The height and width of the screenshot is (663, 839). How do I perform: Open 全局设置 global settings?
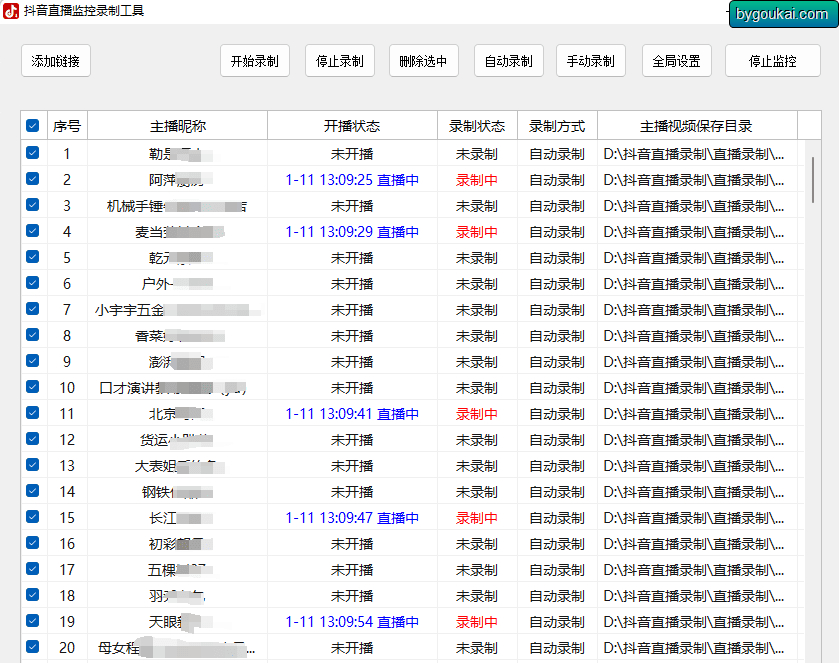click(677, 61)
